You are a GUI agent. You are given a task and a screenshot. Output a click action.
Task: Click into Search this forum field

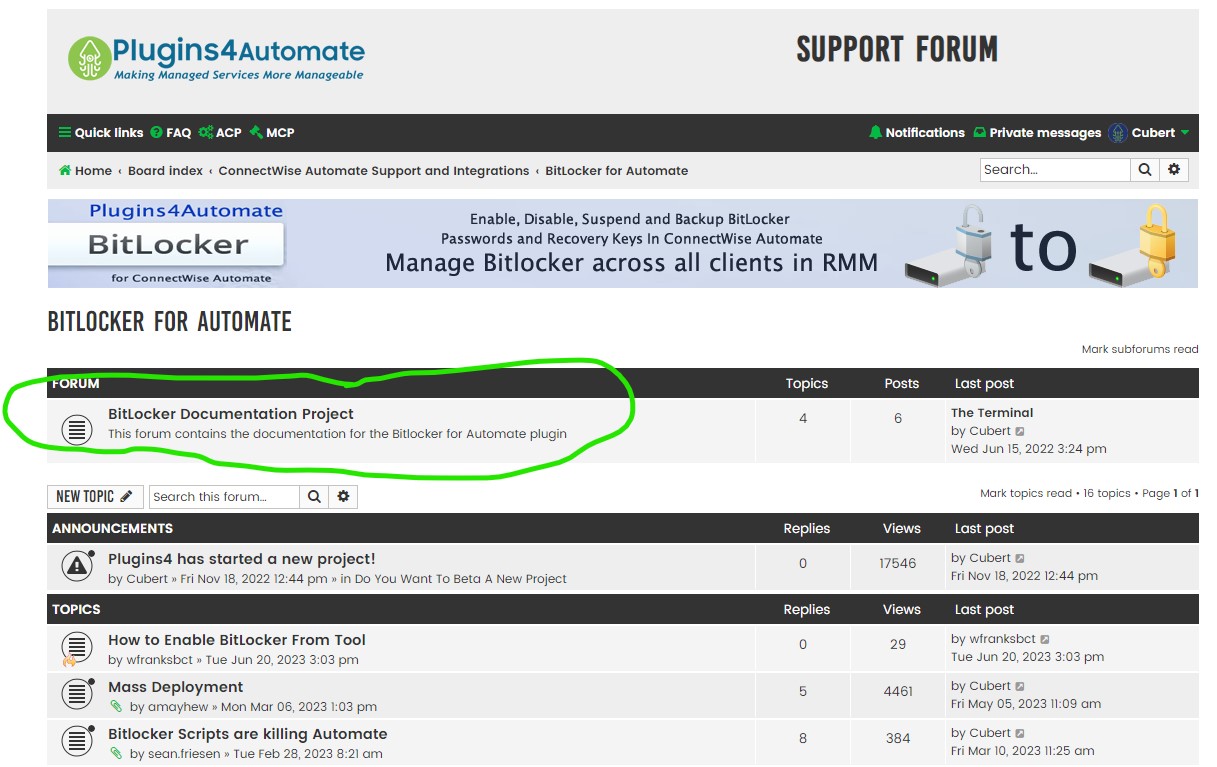tap(224, 497)
